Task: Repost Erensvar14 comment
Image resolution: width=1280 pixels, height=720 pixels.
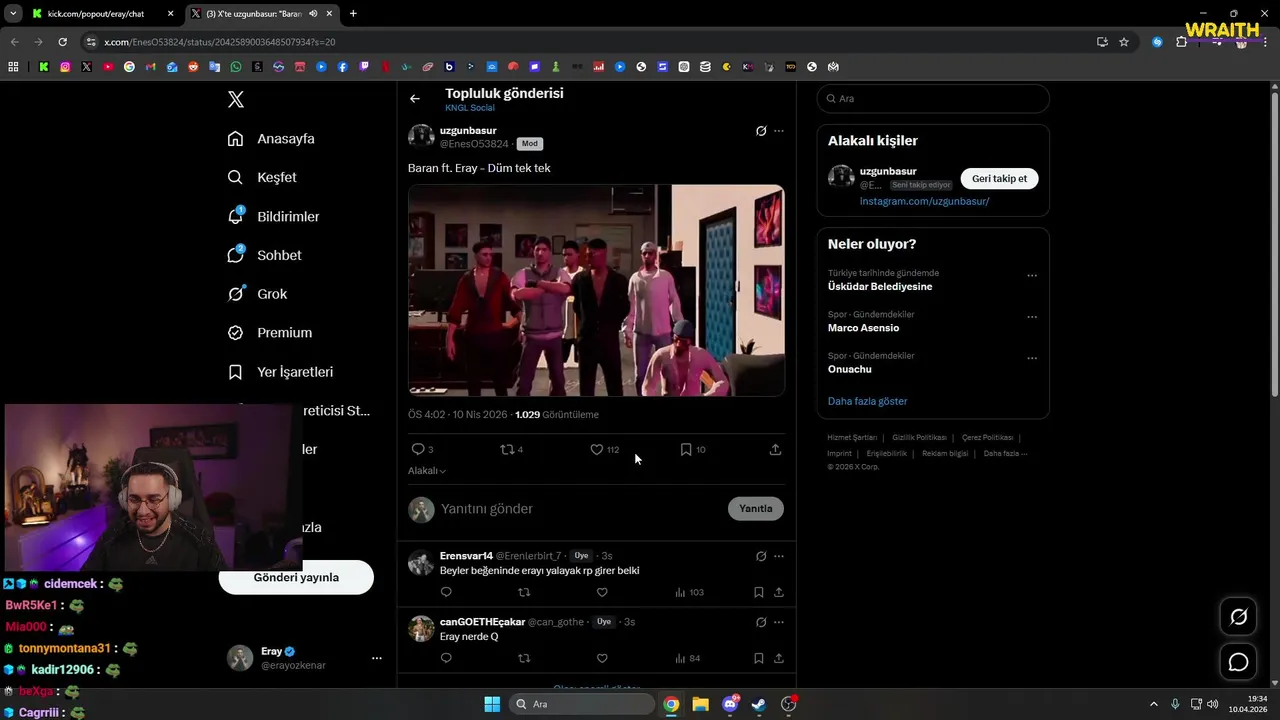Action: [524, 592]
